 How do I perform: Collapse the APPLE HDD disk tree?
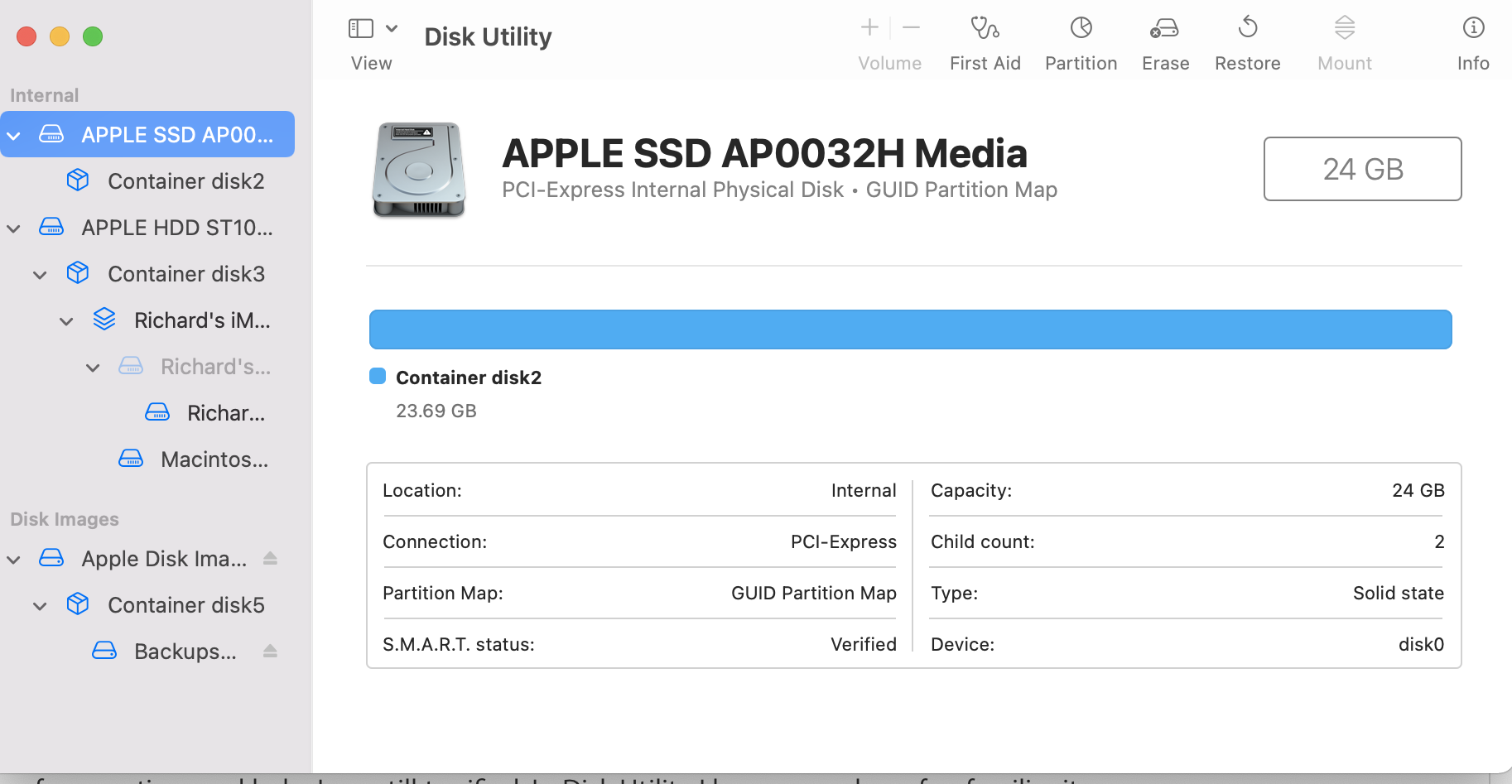pos(14,228)
